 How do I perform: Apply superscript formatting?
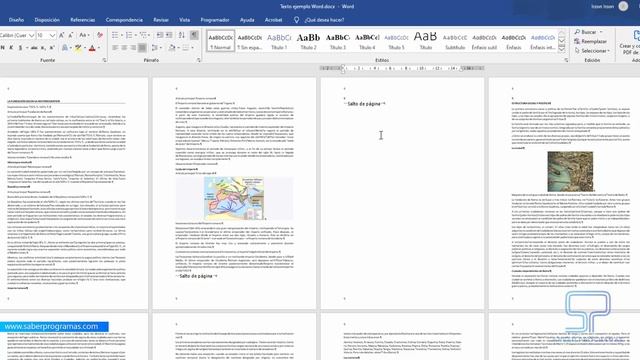point(52,48)
